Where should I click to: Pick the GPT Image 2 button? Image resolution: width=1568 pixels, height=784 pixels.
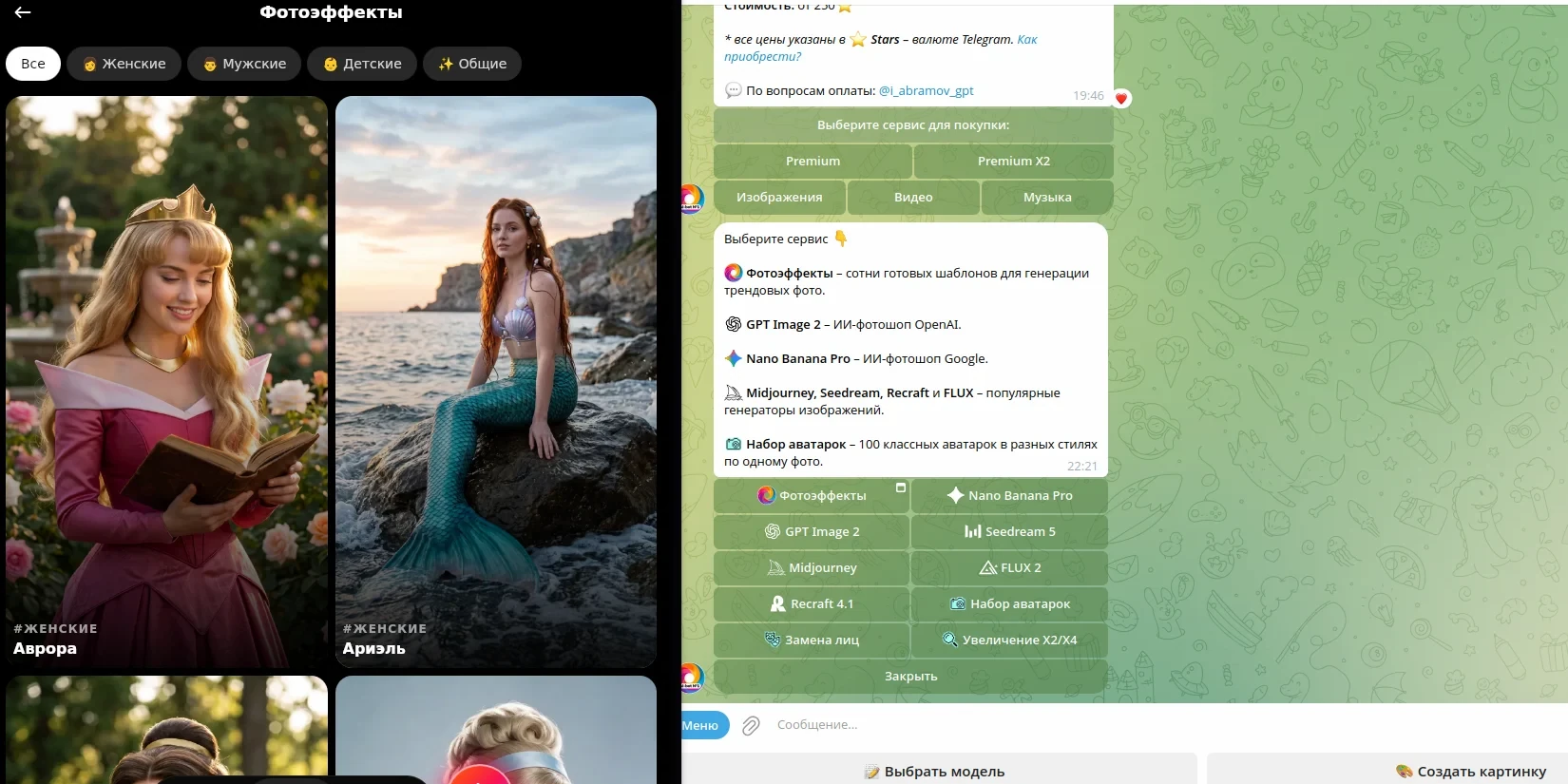pyautogui.click(x=812, y=531)
